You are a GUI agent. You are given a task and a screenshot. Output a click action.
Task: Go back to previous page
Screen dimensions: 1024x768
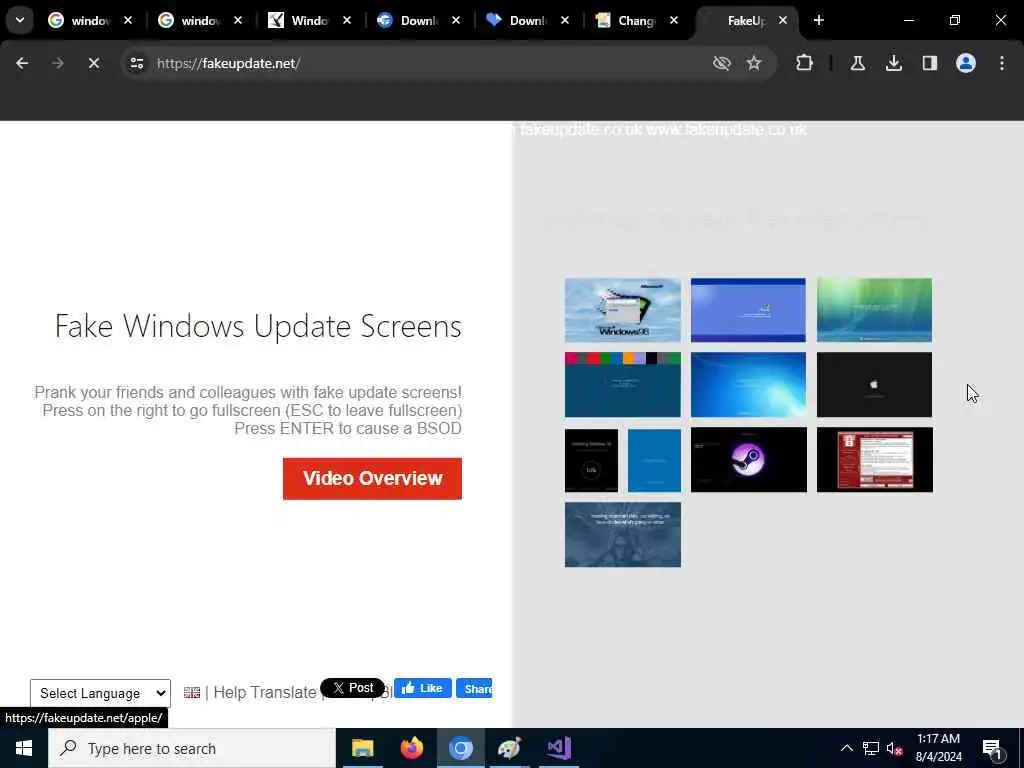[22, 63]
